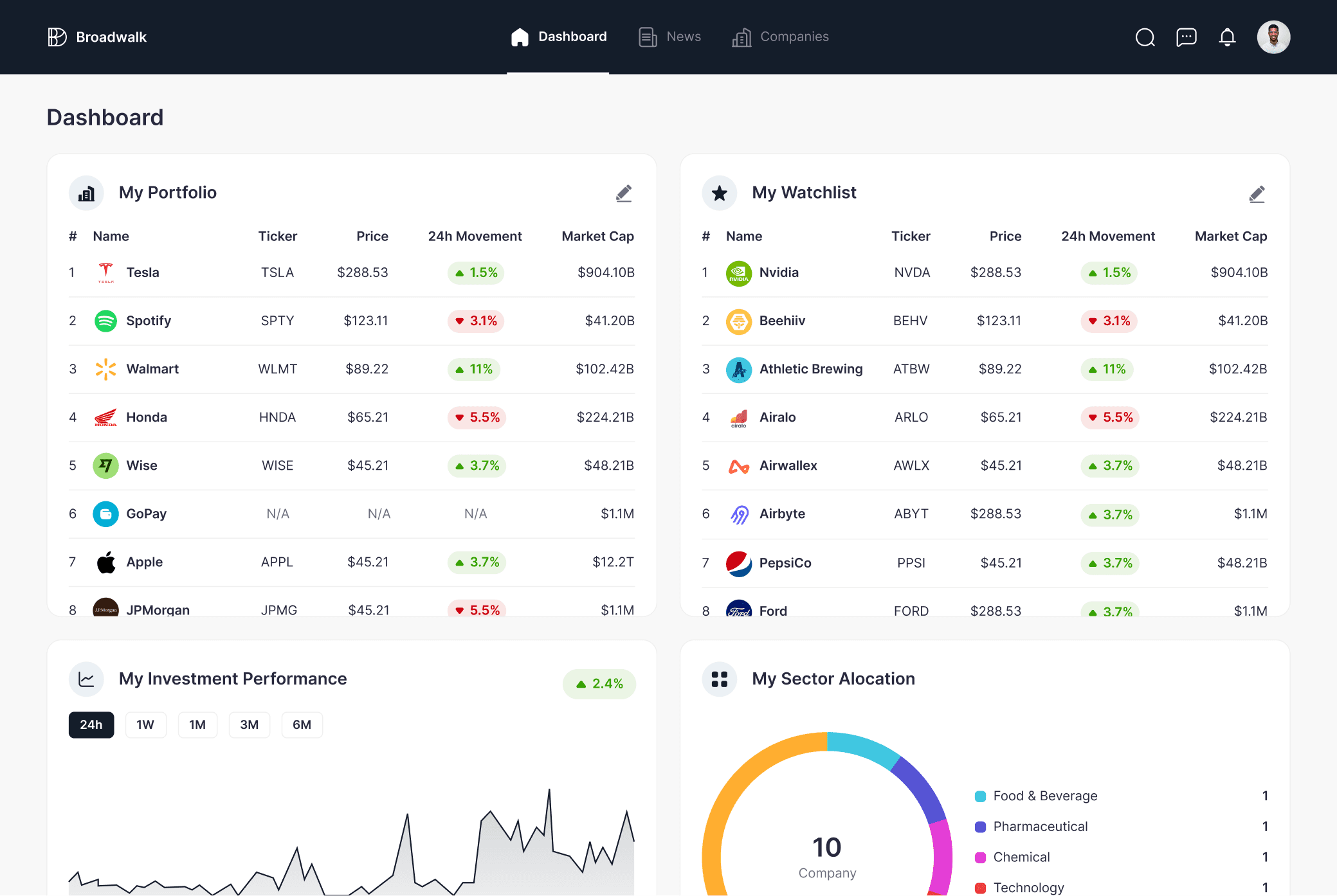Image resolution: width=1337 pixels, height=896 pixels.
Task: Click the Wise logo icon
Action: [105, 465]
